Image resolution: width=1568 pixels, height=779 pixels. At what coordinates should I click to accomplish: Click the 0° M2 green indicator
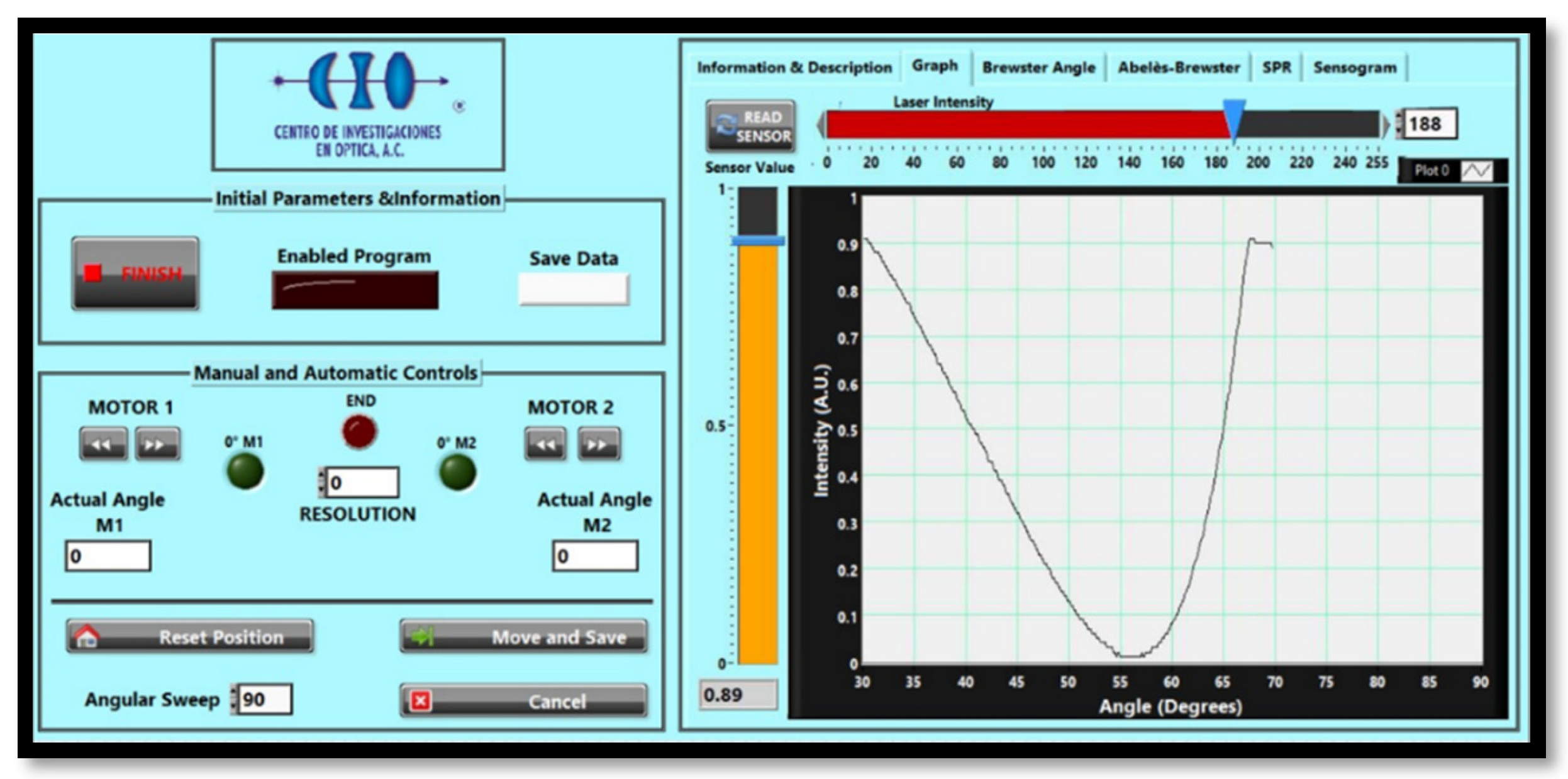457,473
